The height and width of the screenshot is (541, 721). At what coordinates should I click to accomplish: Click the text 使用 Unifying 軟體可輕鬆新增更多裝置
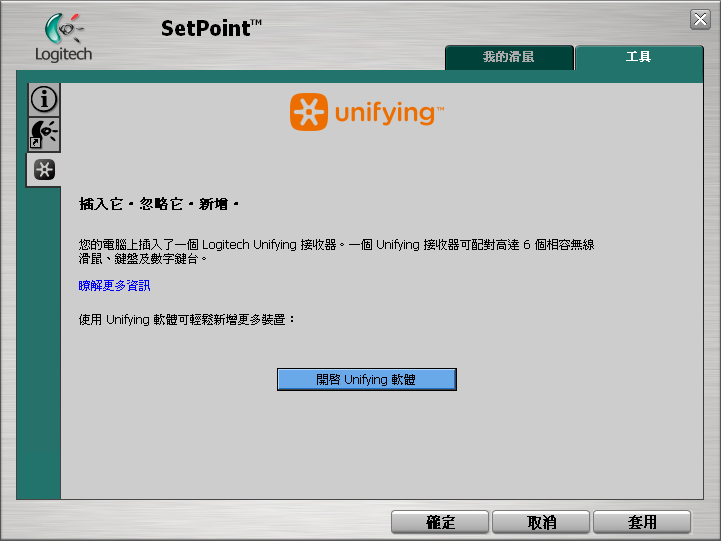pos(186,319)
